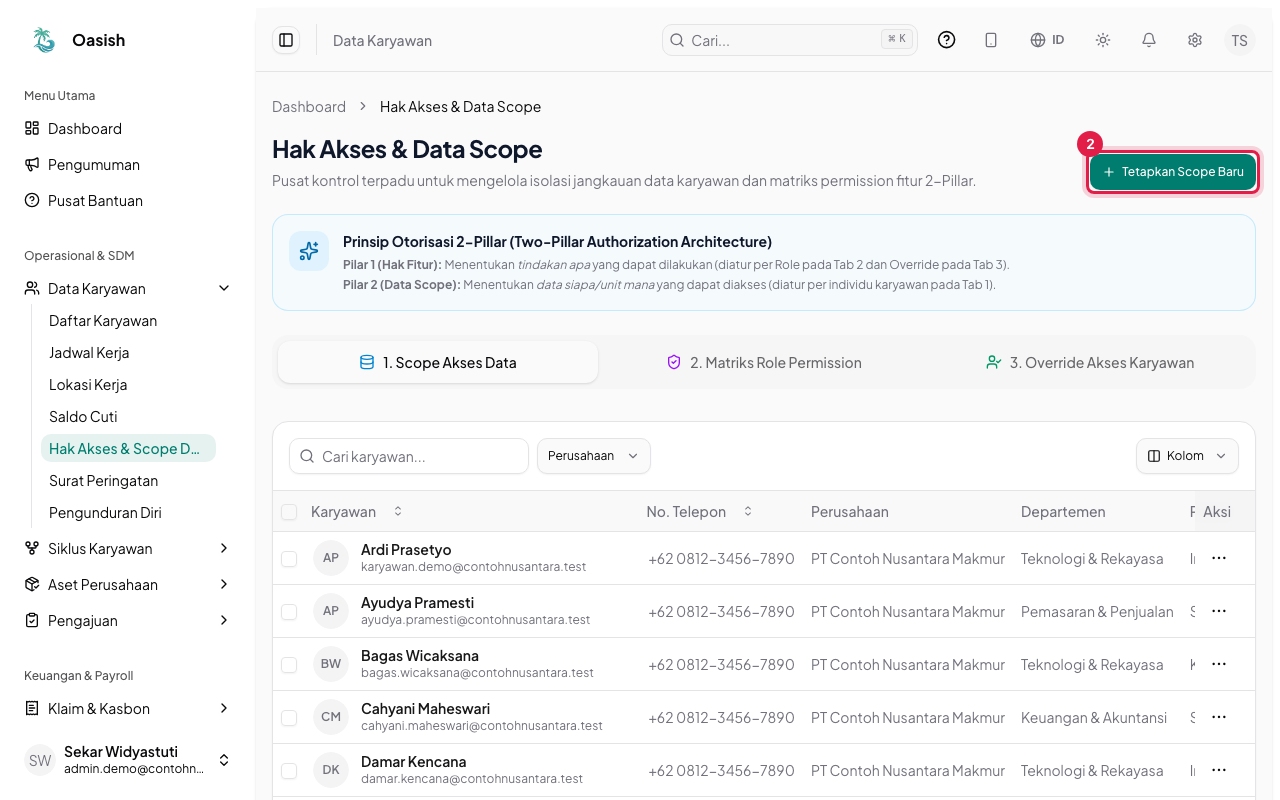
Task: Open the help question-mark icon in header
Action: tap(946, 40)
